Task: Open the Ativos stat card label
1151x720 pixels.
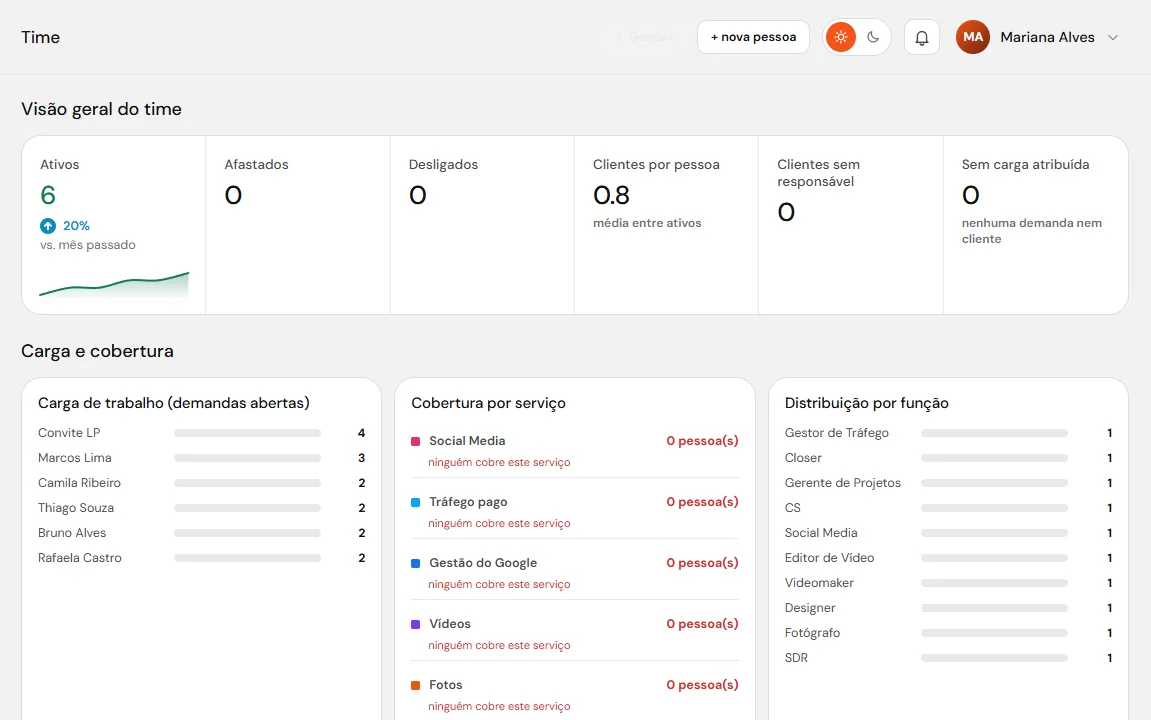Action: 59,164
